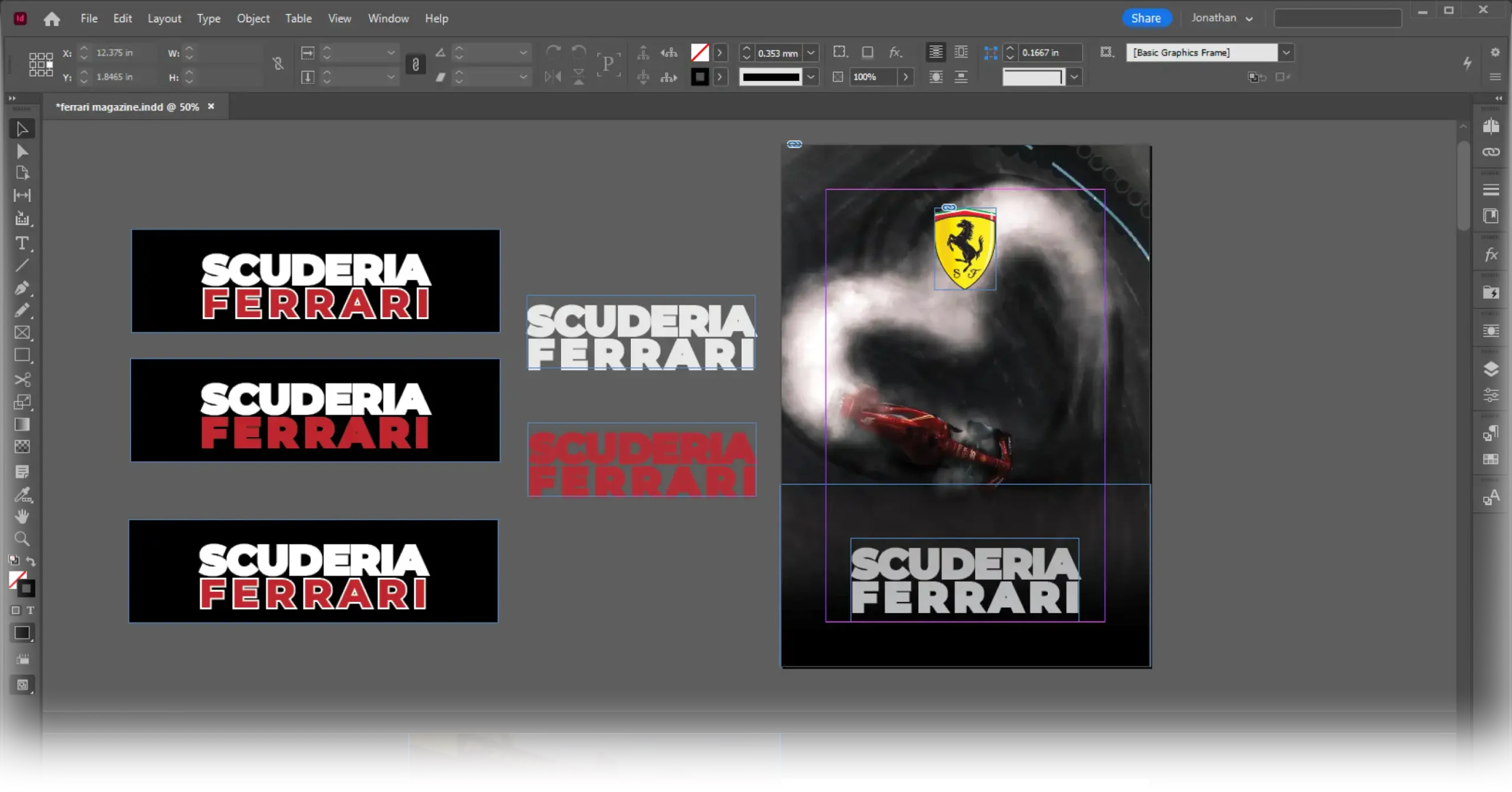Open the File menu
Screen dimensions: 1512x792
tap(89, 18)
